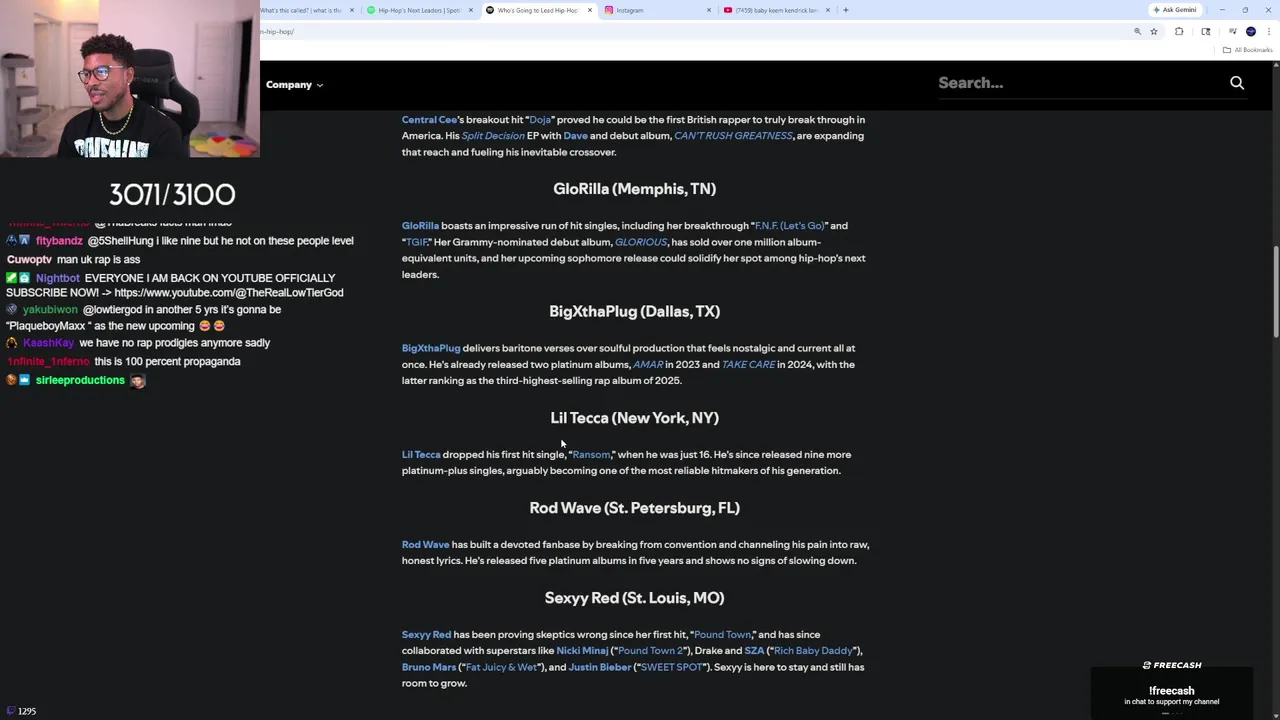This screenshot has width=1280, height=720.
Task: Open the Rod Wave artist link in paragraph
Action: click(425, 545)
